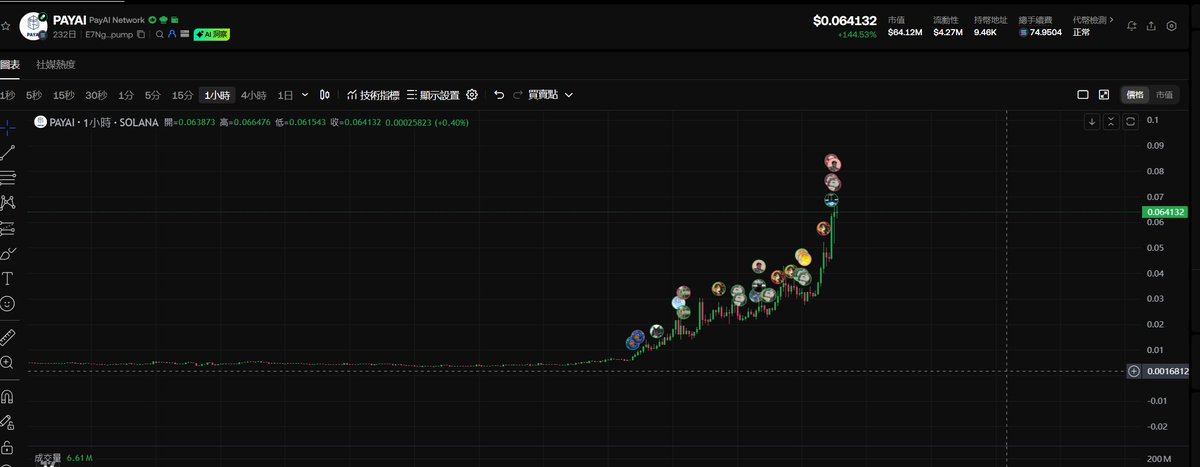Viewport: 1200px width, 467px height.
Task: Share the token via share icon
Action: point(1152,26)
